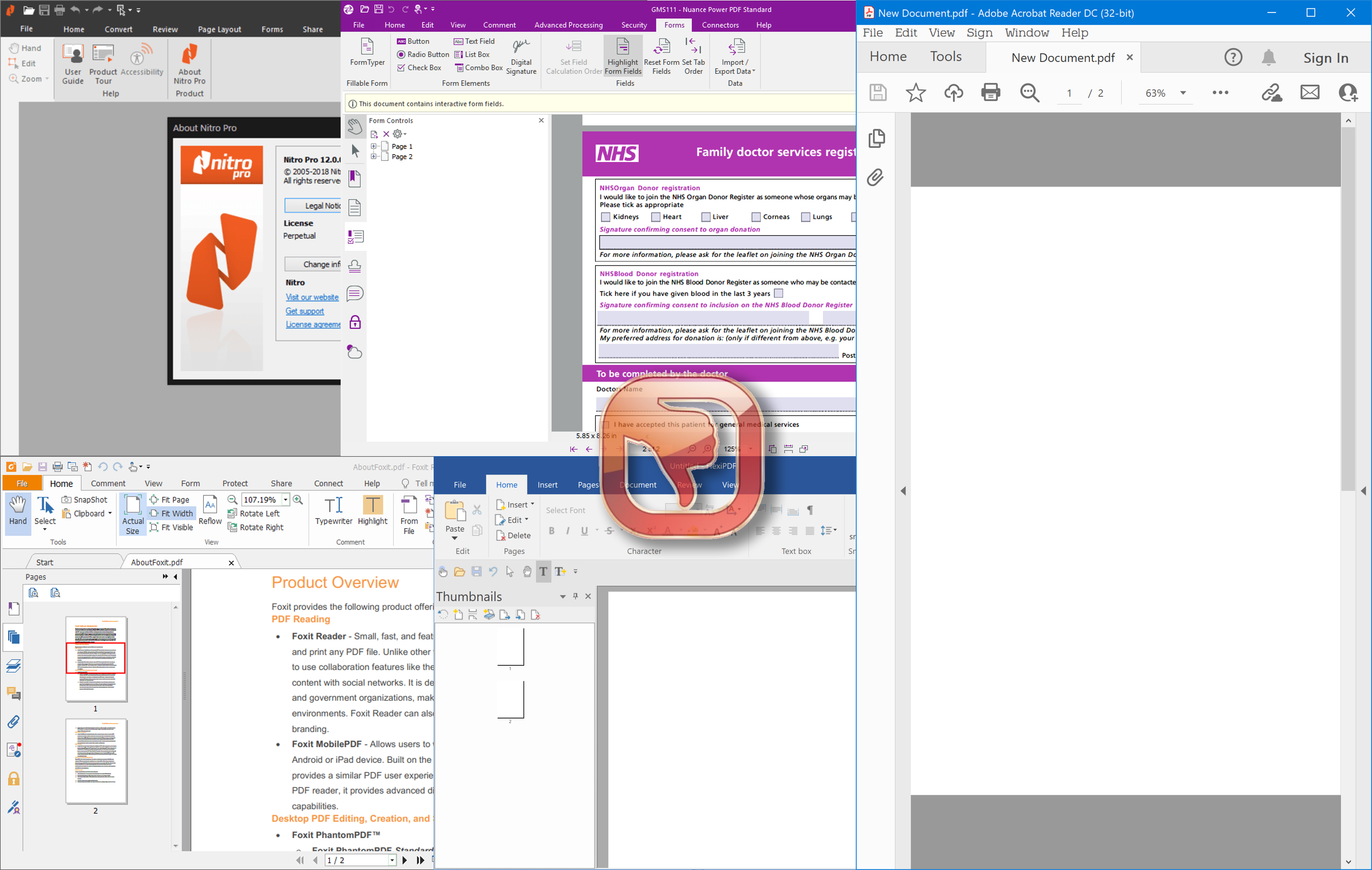Activate the Highlight tool in Foxit

pos(372,511)
